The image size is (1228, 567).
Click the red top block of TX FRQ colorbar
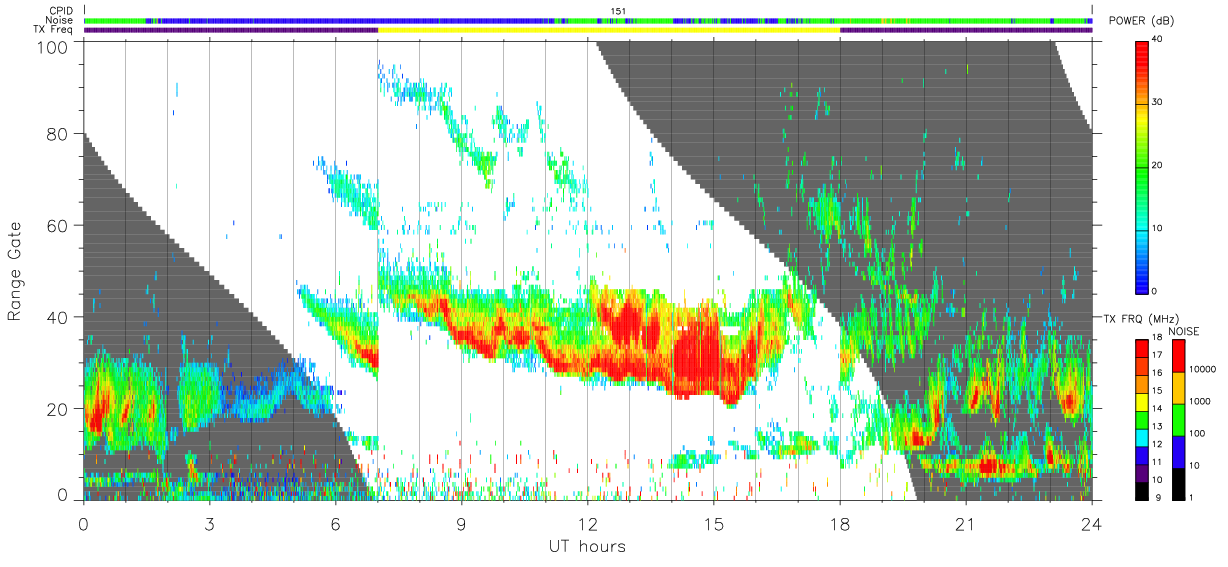point(1142,348)
